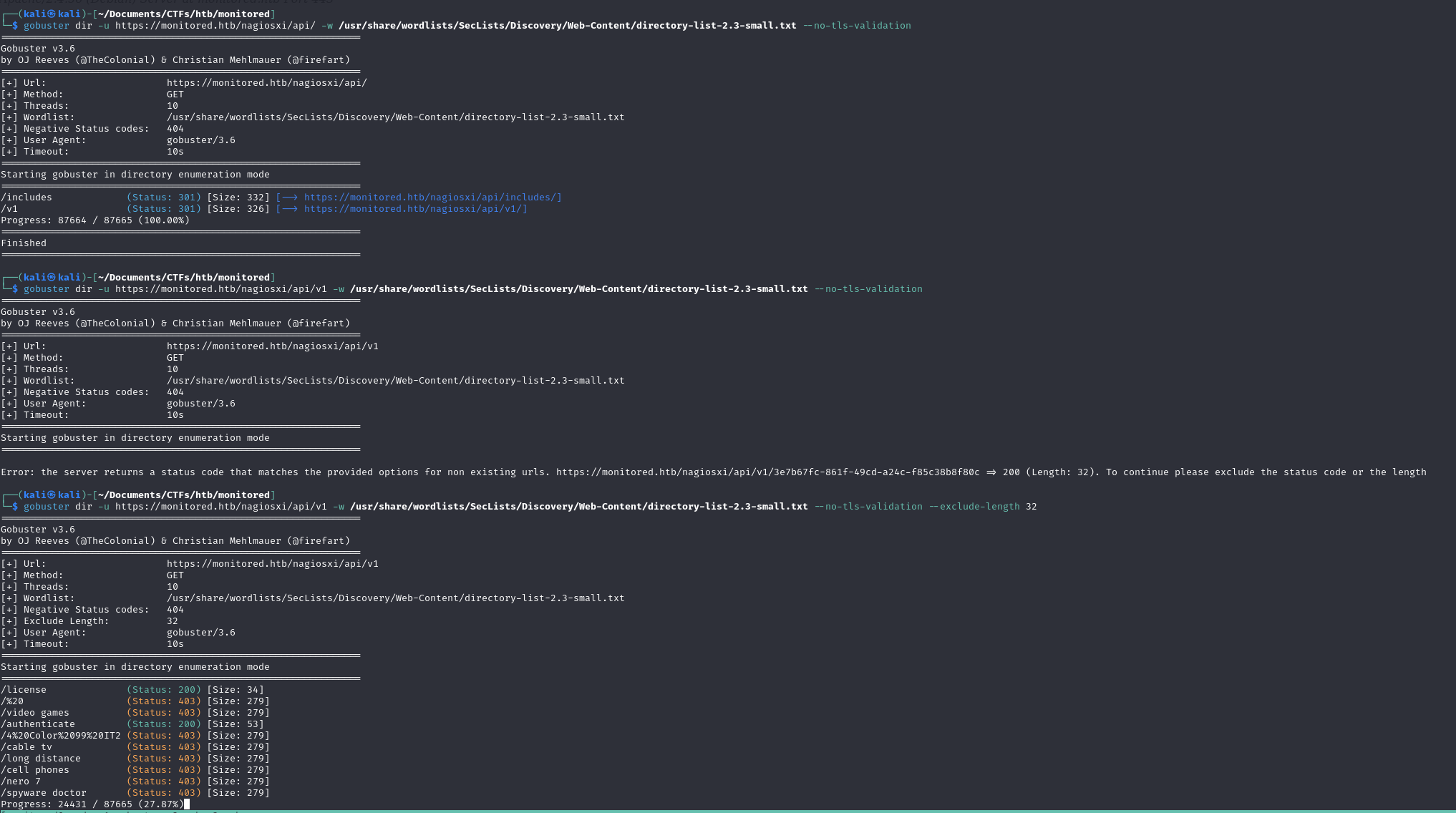This screenshot has width=1456, height=813.
Task: Click the Progress 27.87% status line
Action: (92, 804)
